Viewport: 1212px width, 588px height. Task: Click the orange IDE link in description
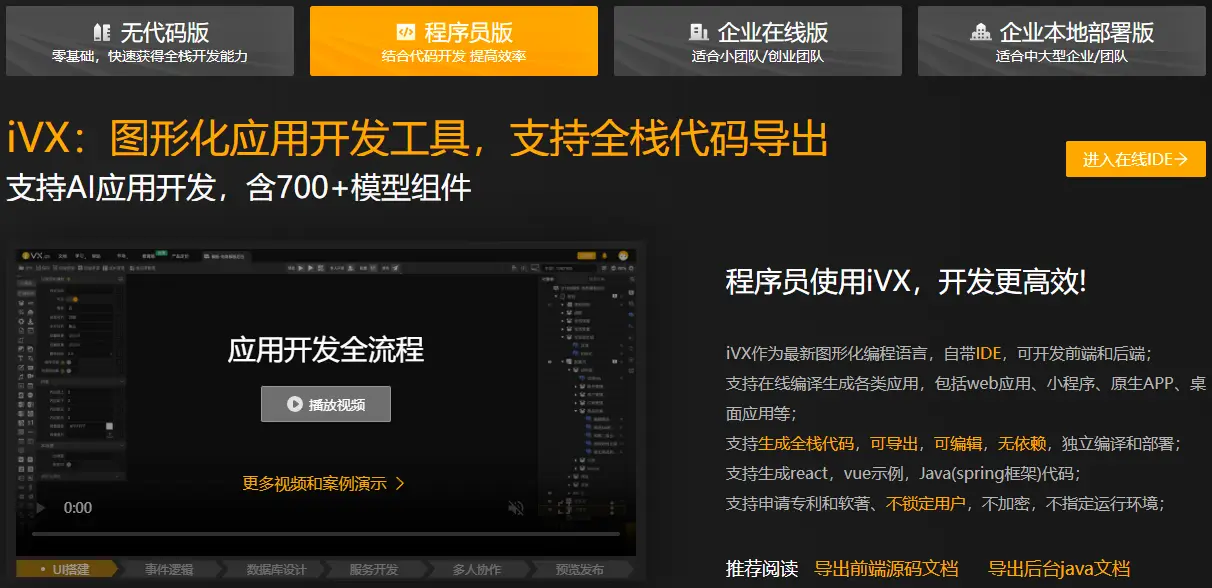pos(988,353)
